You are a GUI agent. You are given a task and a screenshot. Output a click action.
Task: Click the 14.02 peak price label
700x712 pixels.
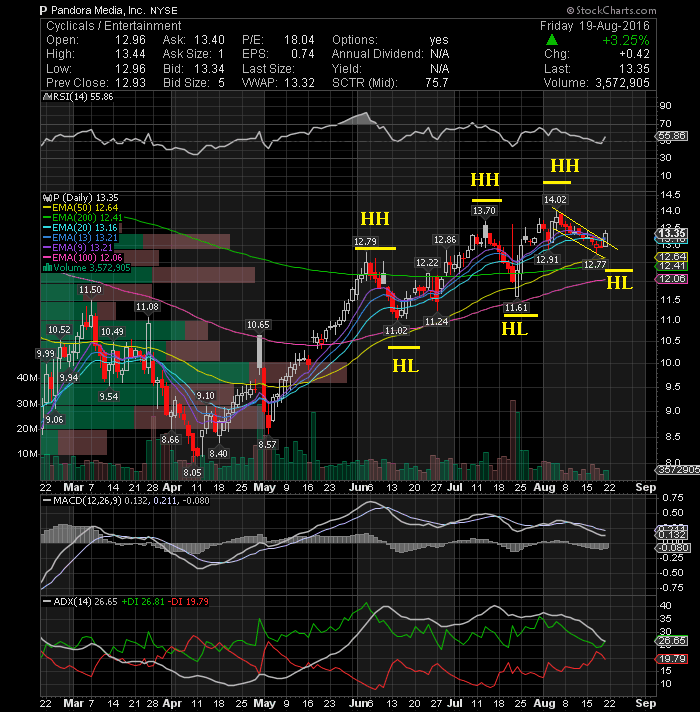[x=555, y=199]
